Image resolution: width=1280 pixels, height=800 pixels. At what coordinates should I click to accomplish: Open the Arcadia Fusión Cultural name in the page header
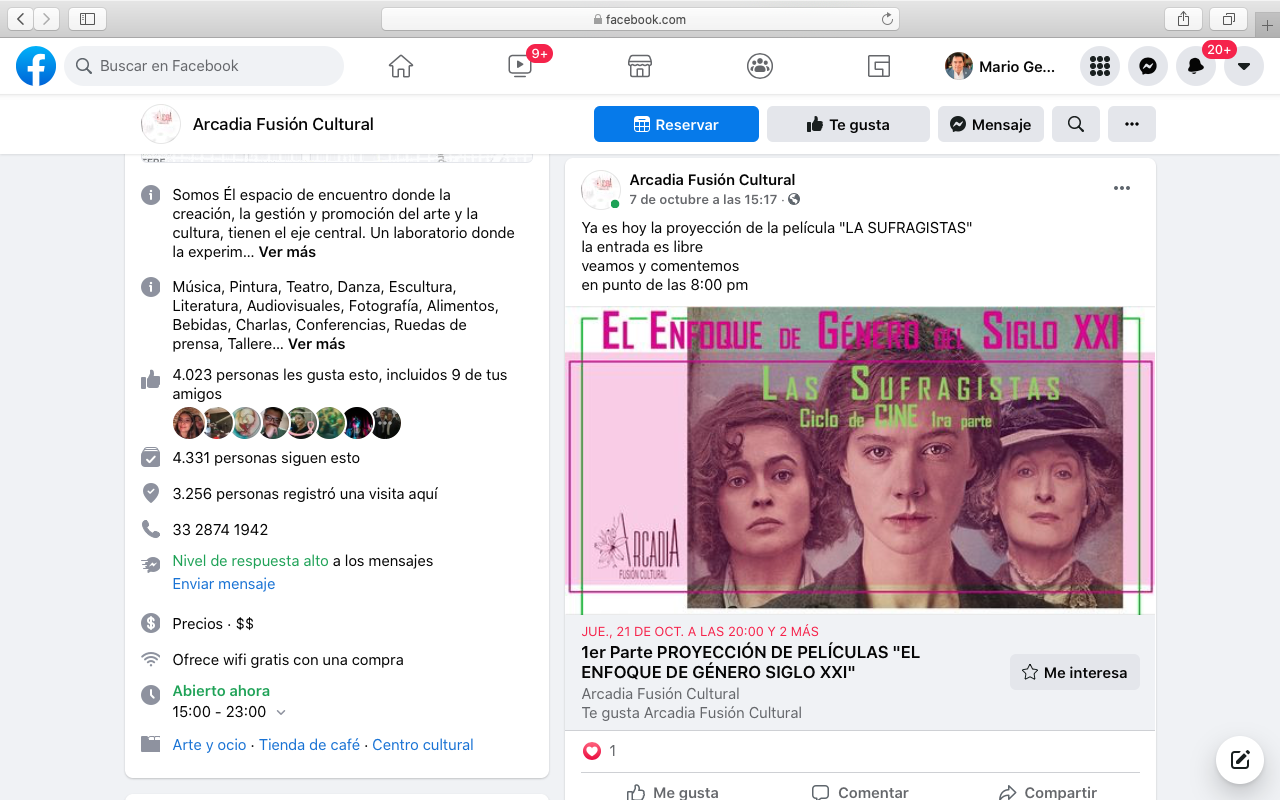click(x=283, y=124)
